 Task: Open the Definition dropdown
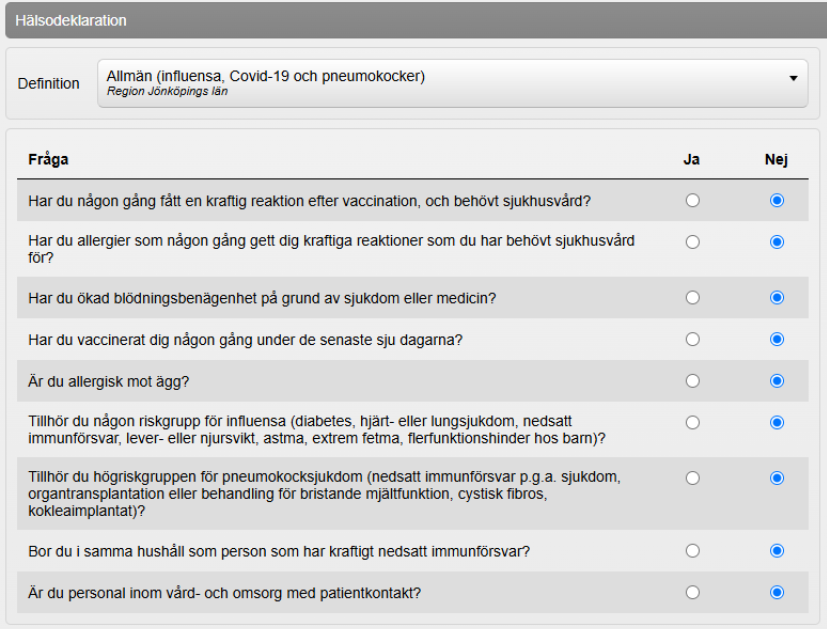click(x=452, y=84)
